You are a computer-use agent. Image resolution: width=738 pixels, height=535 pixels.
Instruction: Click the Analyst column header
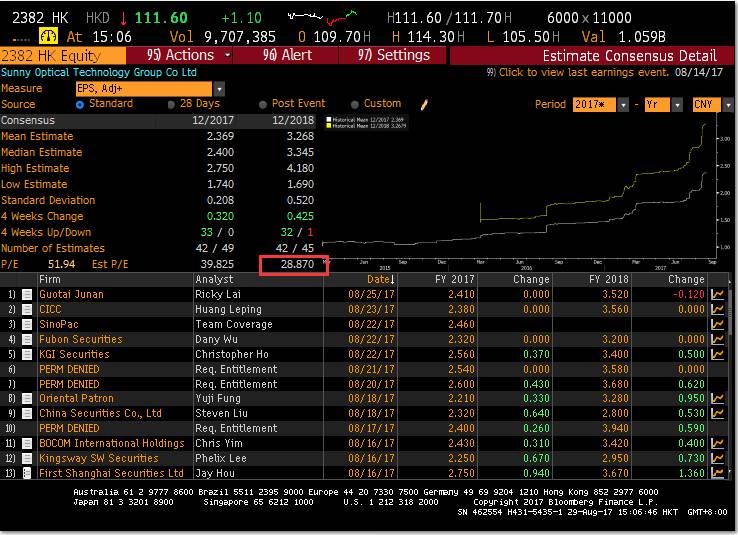[x=215, y=279]
